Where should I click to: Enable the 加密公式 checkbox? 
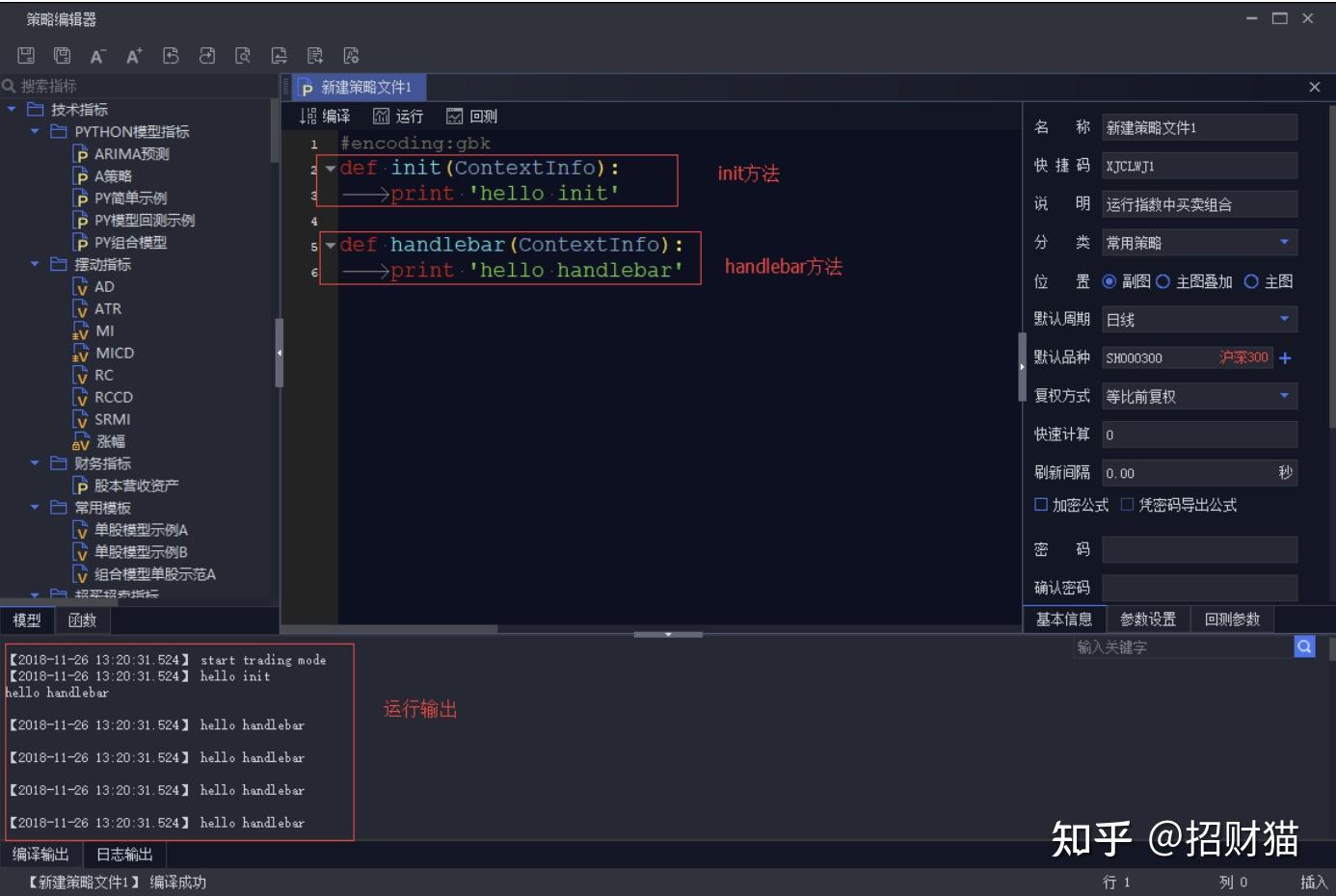[x=1040, y=504]
